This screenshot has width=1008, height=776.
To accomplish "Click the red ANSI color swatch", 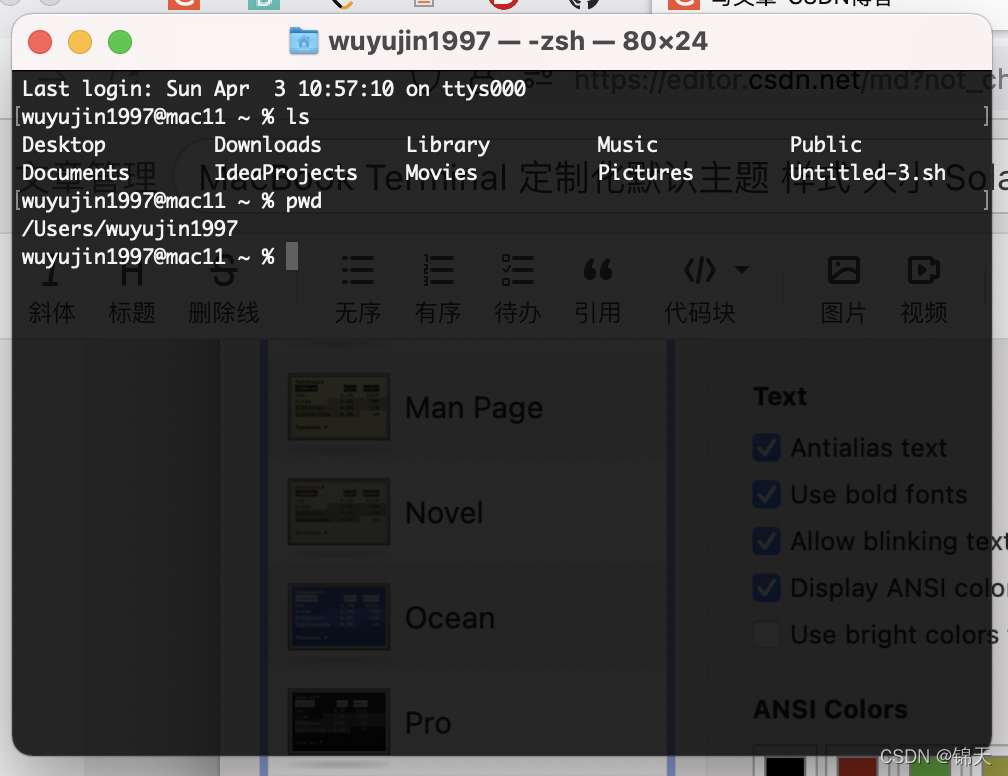I will point(858,765).
